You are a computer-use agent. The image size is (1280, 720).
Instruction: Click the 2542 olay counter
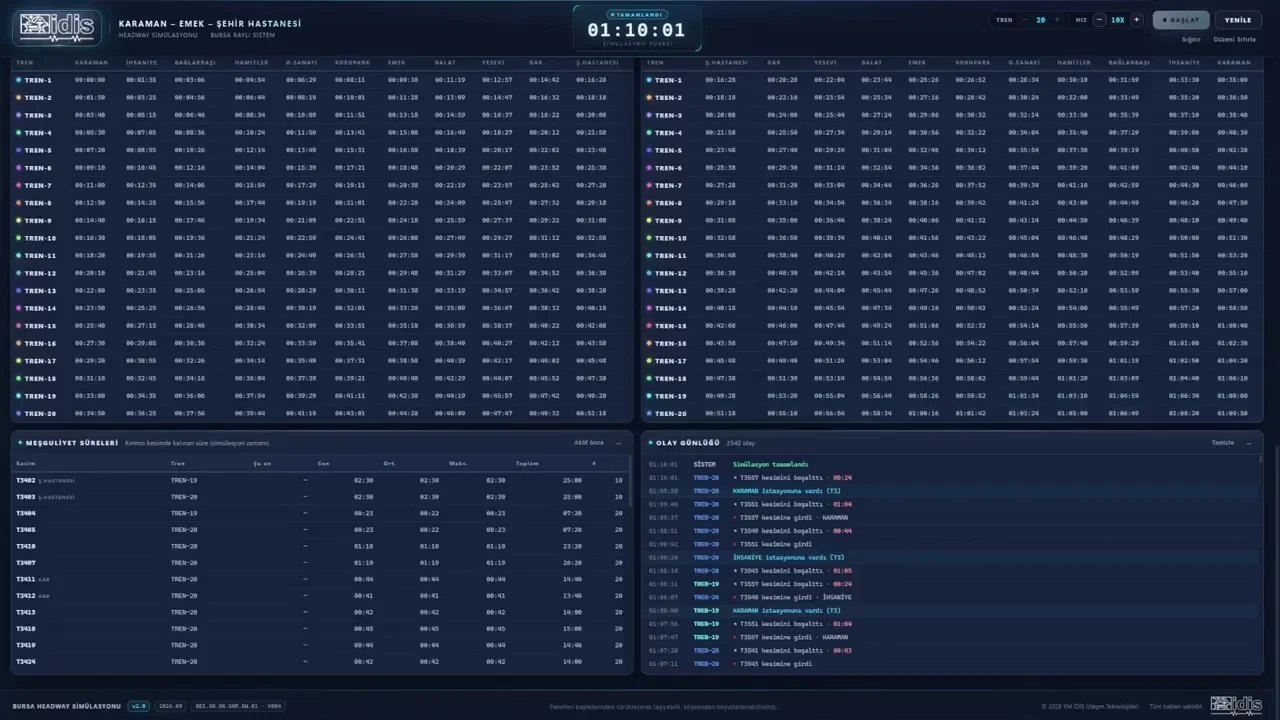click(x=741, y=442)
